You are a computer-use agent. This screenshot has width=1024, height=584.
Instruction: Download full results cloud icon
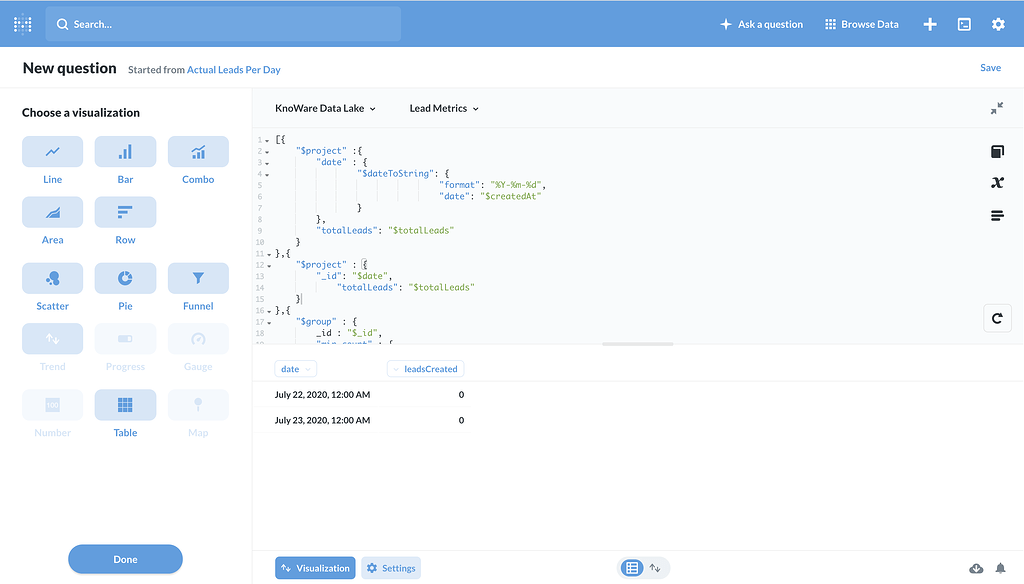coord(976,568)
